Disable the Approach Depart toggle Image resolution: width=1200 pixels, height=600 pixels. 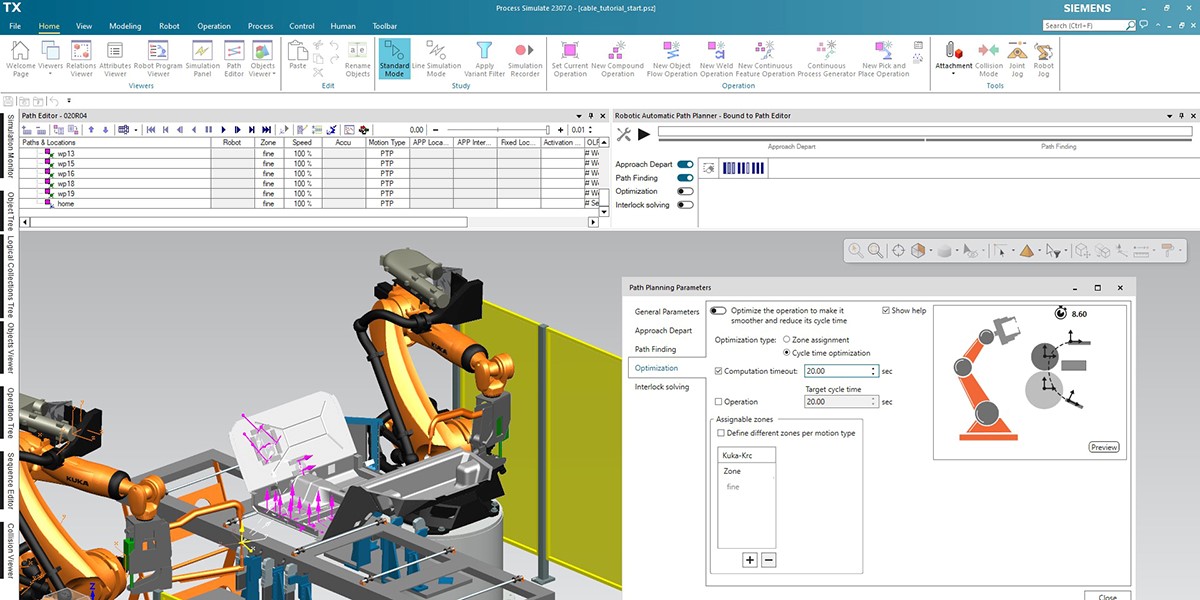686,162
